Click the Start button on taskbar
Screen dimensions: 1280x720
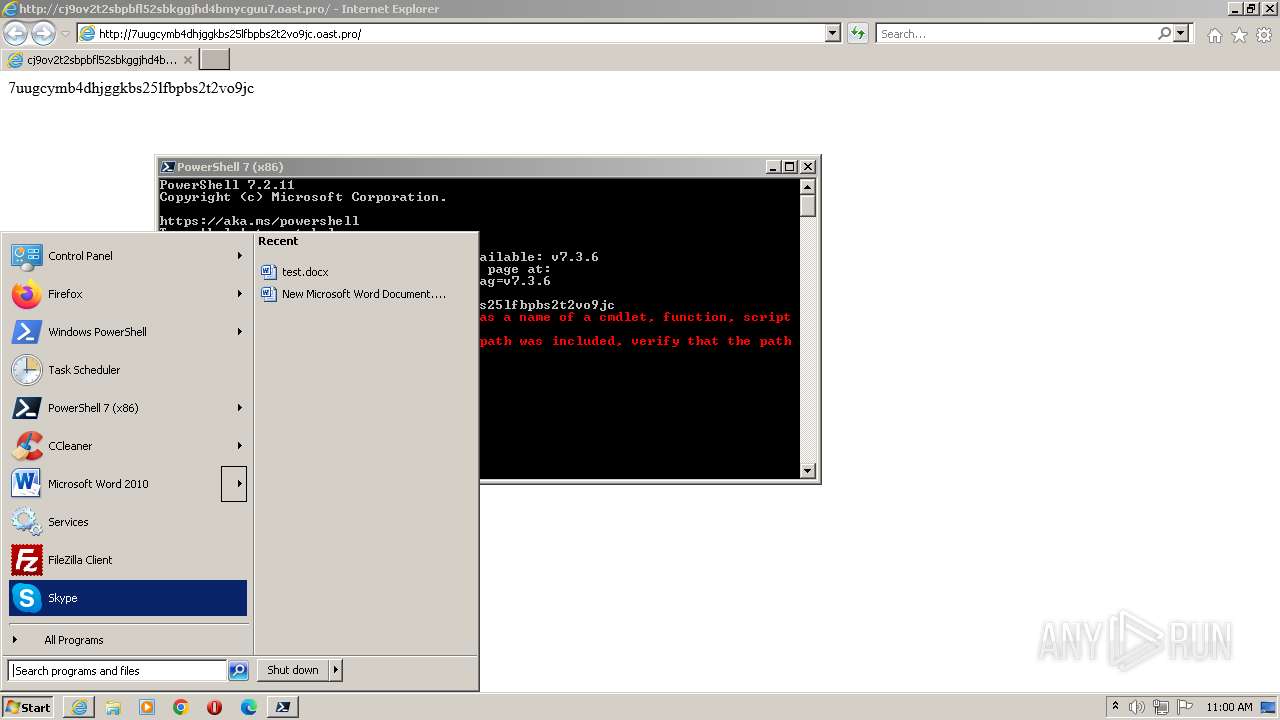(28, 707)
